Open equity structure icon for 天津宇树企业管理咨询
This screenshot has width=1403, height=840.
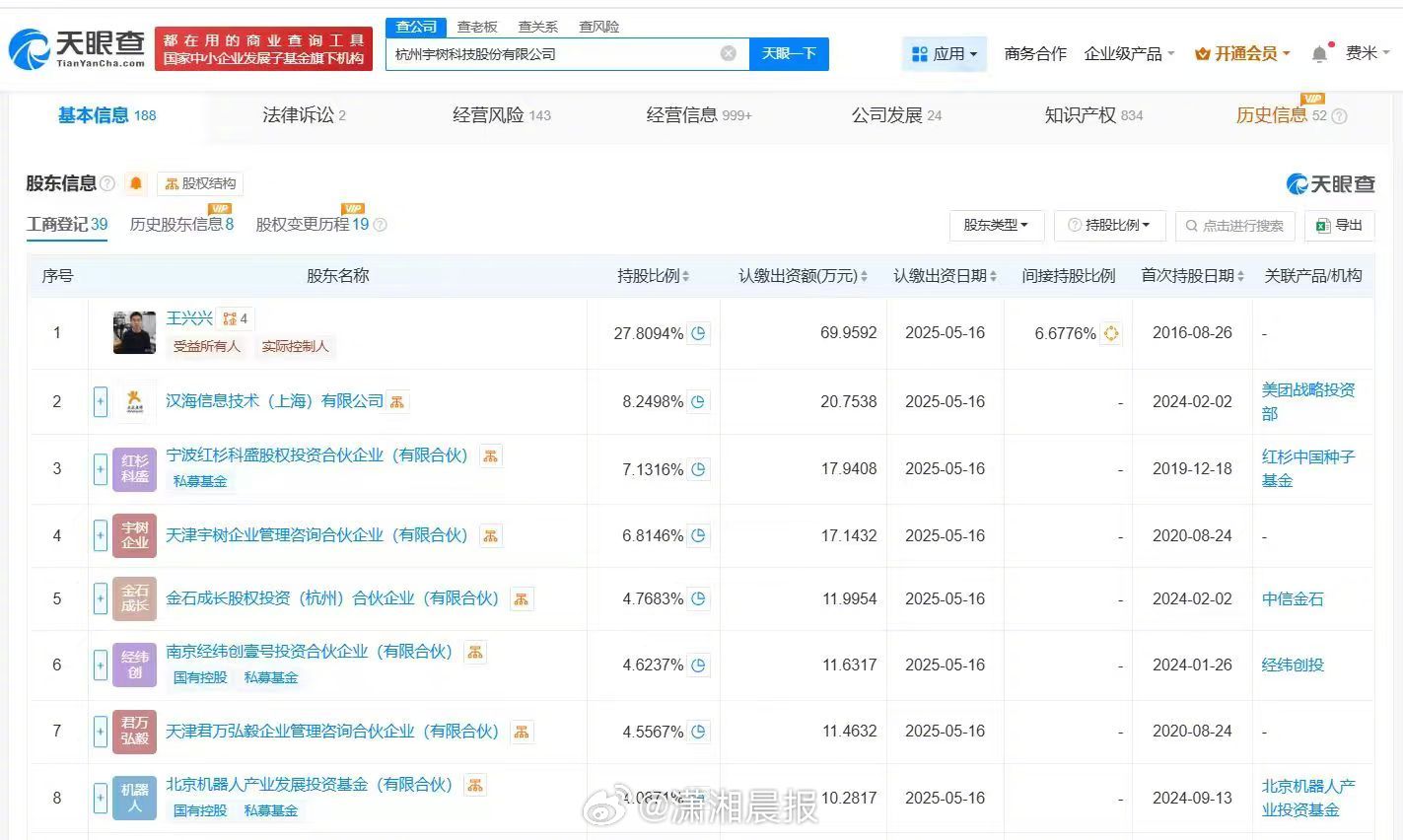click(x=490, y=535)
